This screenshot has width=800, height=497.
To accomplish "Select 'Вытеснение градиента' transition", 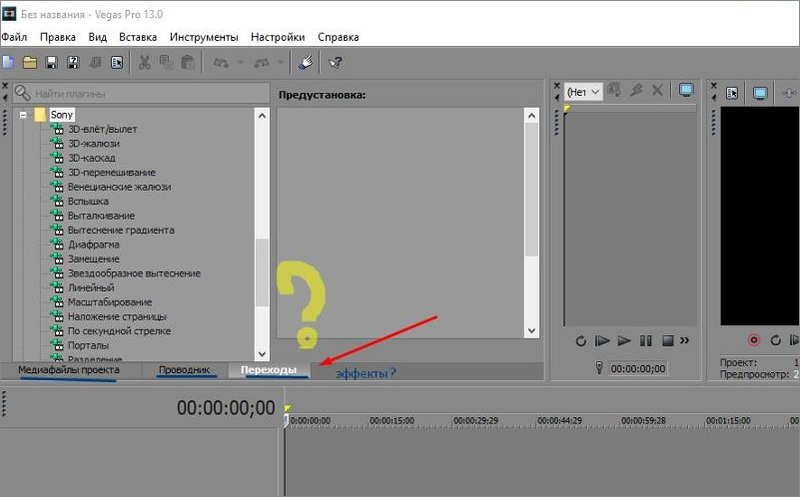I will point(121,230).
